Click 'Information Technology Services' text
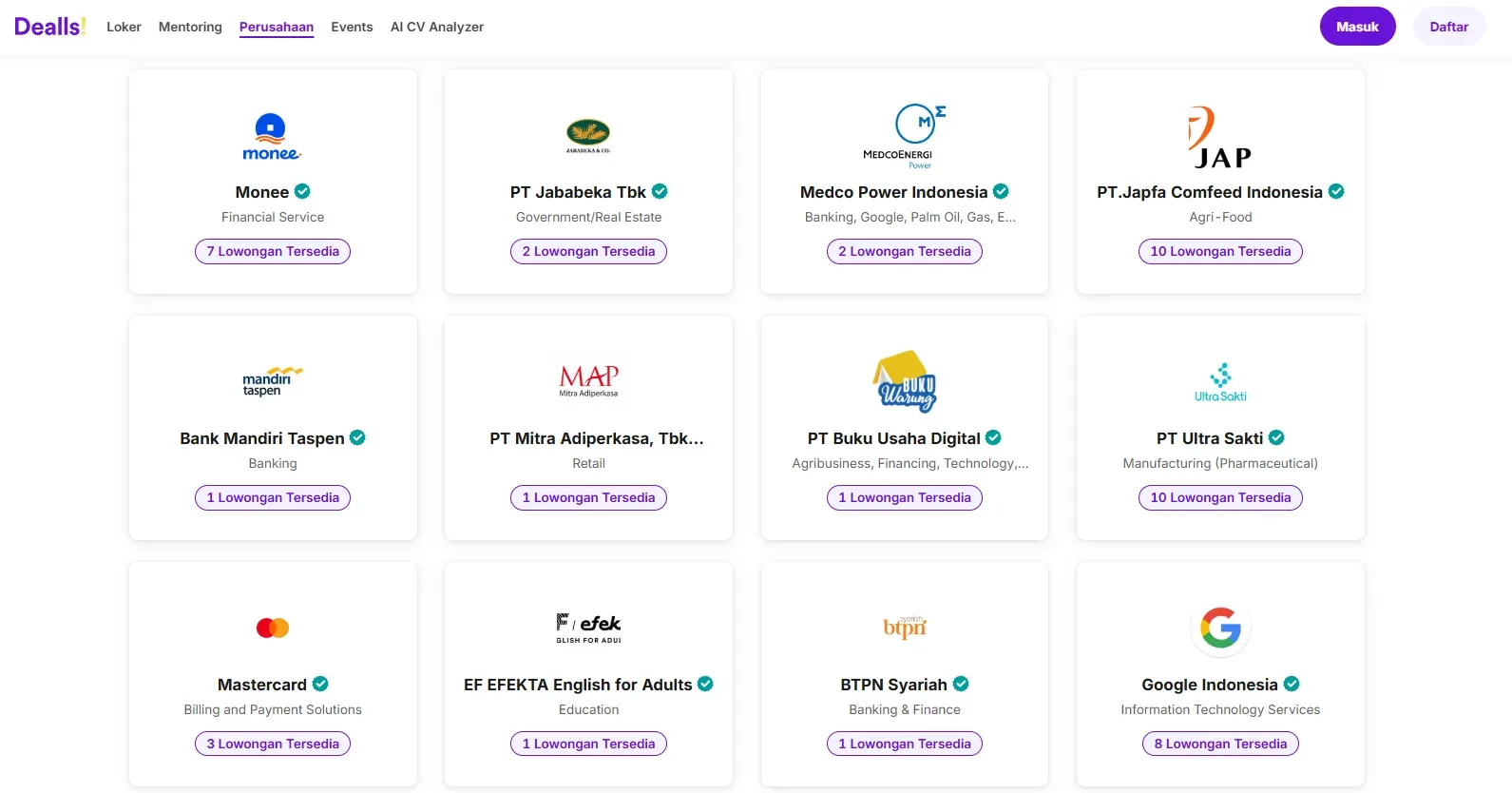Image resolution: width=1512 pixels, height=793 pixels. (x=1220, y=709)
